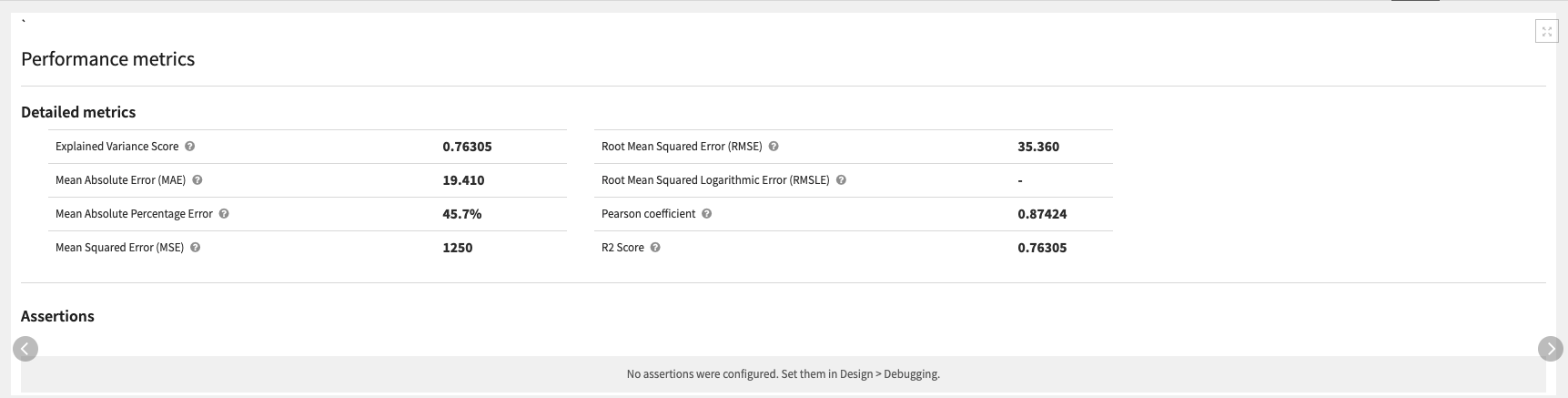Open help for Root Mean Squared Logarithmic Error

coord(841,180)
